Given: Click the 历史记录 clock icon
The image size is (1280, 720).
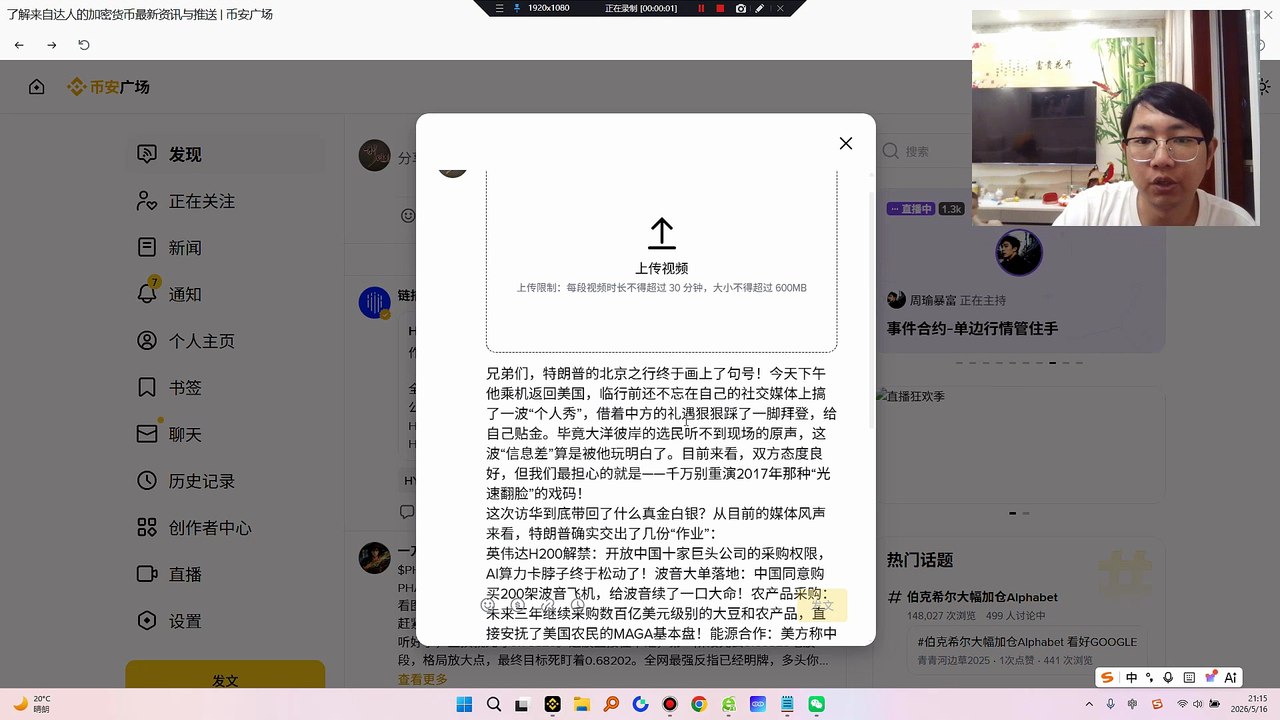Looking at the screenshot, I should (147, 481).
